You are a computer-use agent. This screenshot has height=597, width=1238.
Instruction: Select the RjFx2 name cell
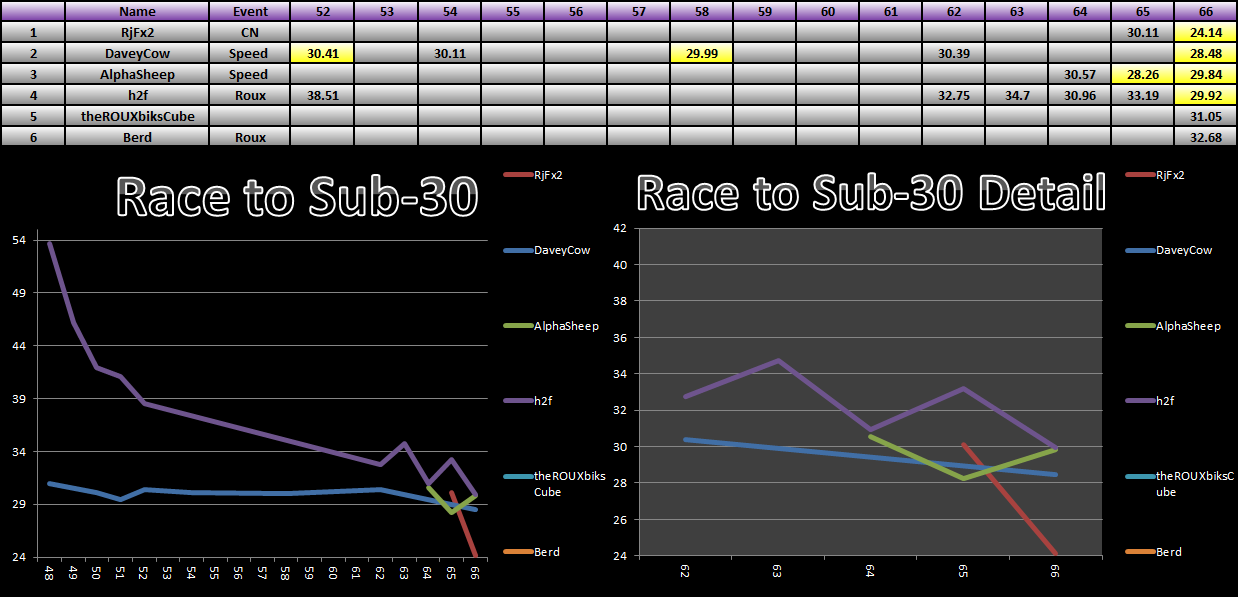(137, 32)
